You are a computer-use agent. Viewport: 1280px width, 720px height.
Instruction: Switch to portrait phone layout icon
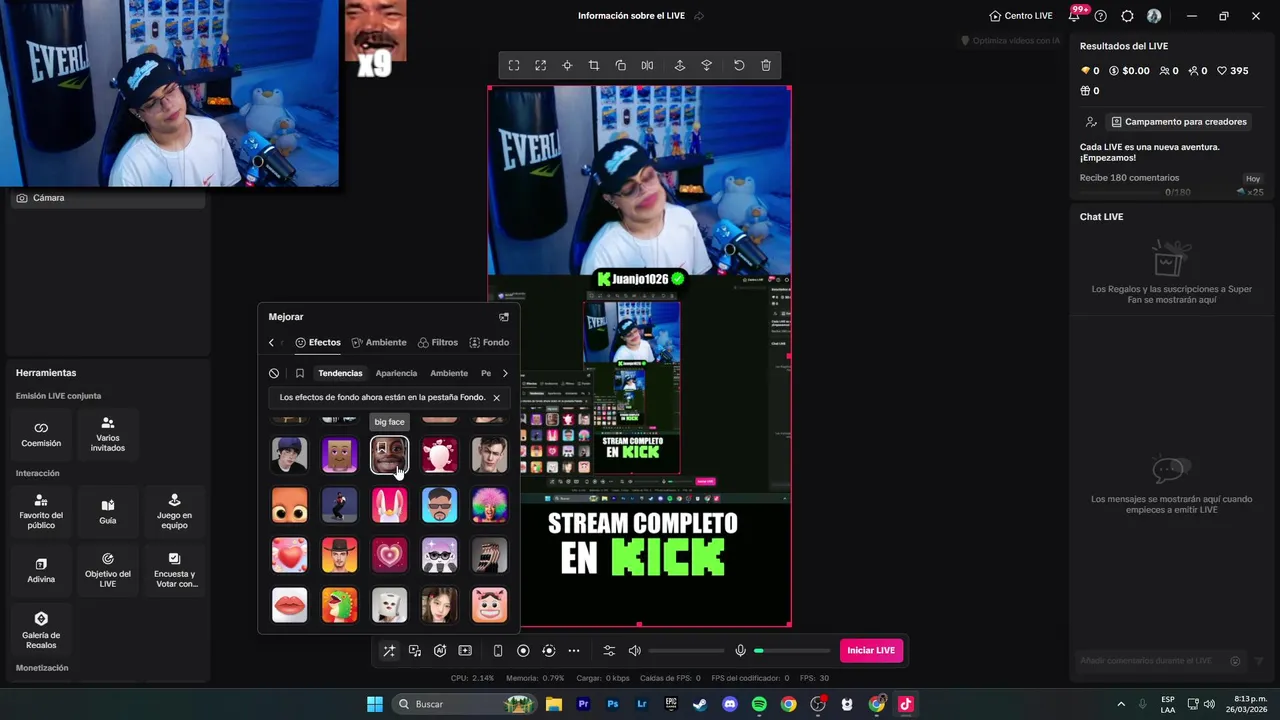coord(498,651)
